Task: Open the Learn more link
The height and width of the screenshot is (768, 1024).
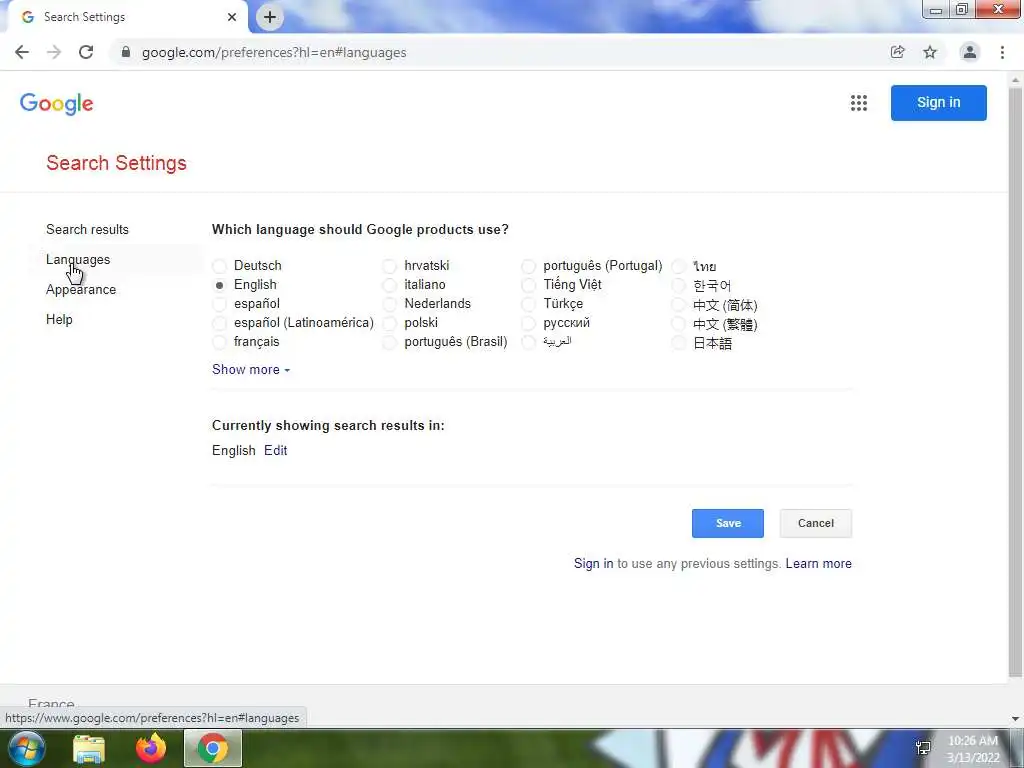Action: tap(818, 564)
